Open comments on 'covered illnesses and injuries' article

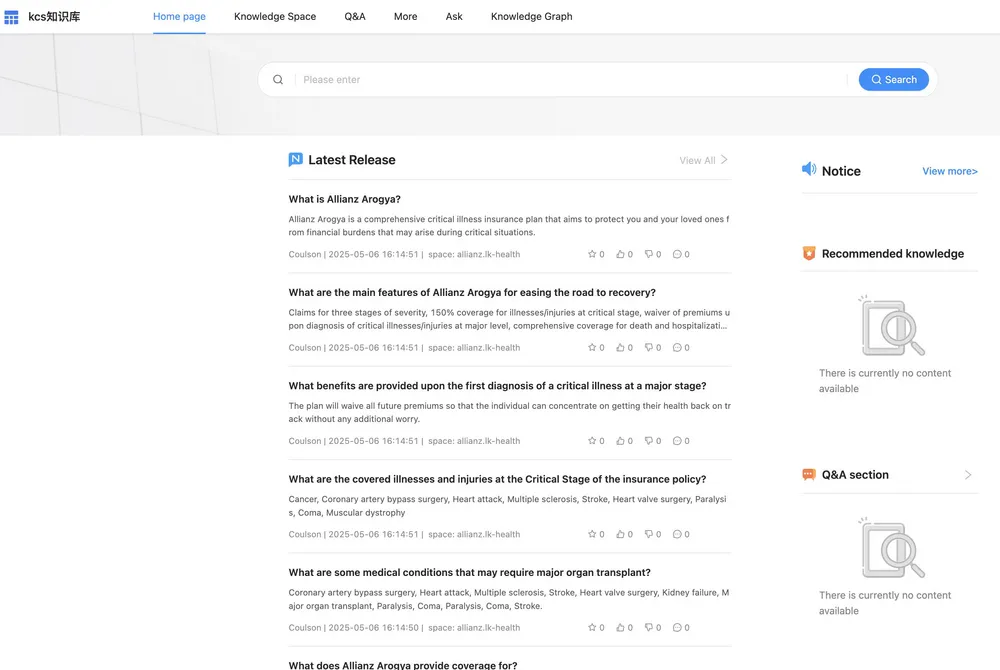pyautogui.click(x=677, y=534)
